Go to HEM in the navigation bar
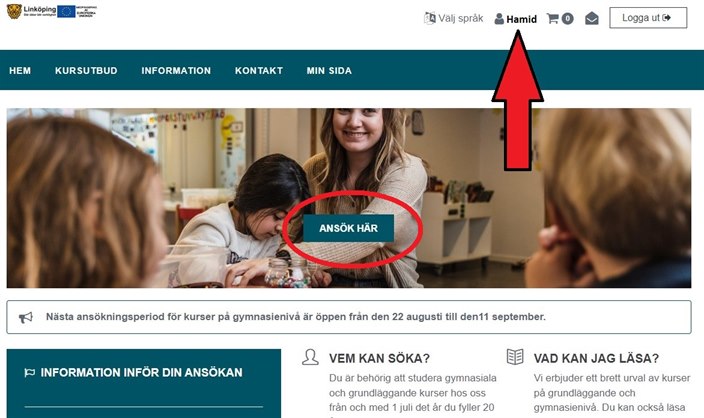The width and height of the screenshot is (704, 418). tap(20, 70)
